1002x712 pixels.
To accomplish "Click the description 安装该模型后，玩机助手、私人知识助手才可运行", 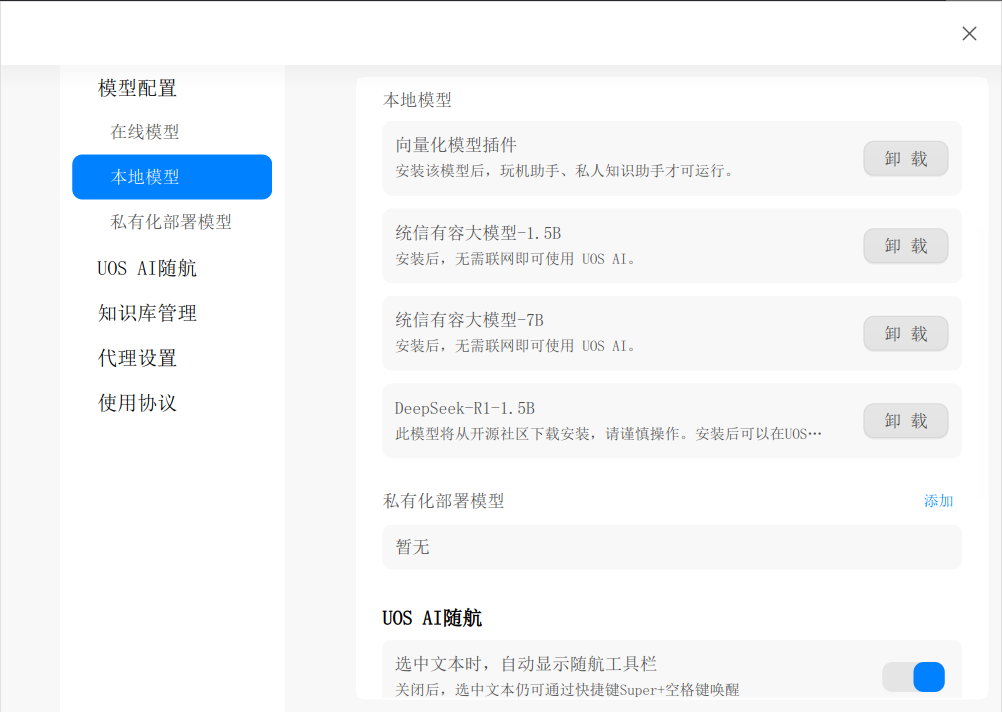I will click(564, 171).
